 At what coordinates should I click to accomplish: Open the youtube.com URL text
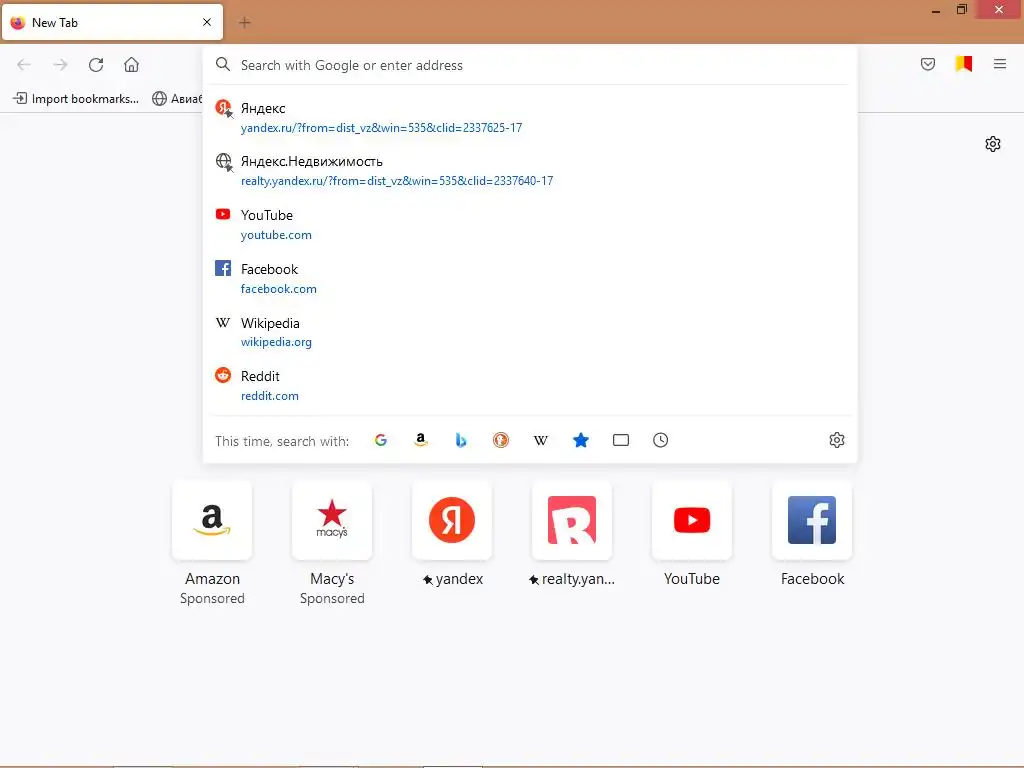(x=276, y=235)
